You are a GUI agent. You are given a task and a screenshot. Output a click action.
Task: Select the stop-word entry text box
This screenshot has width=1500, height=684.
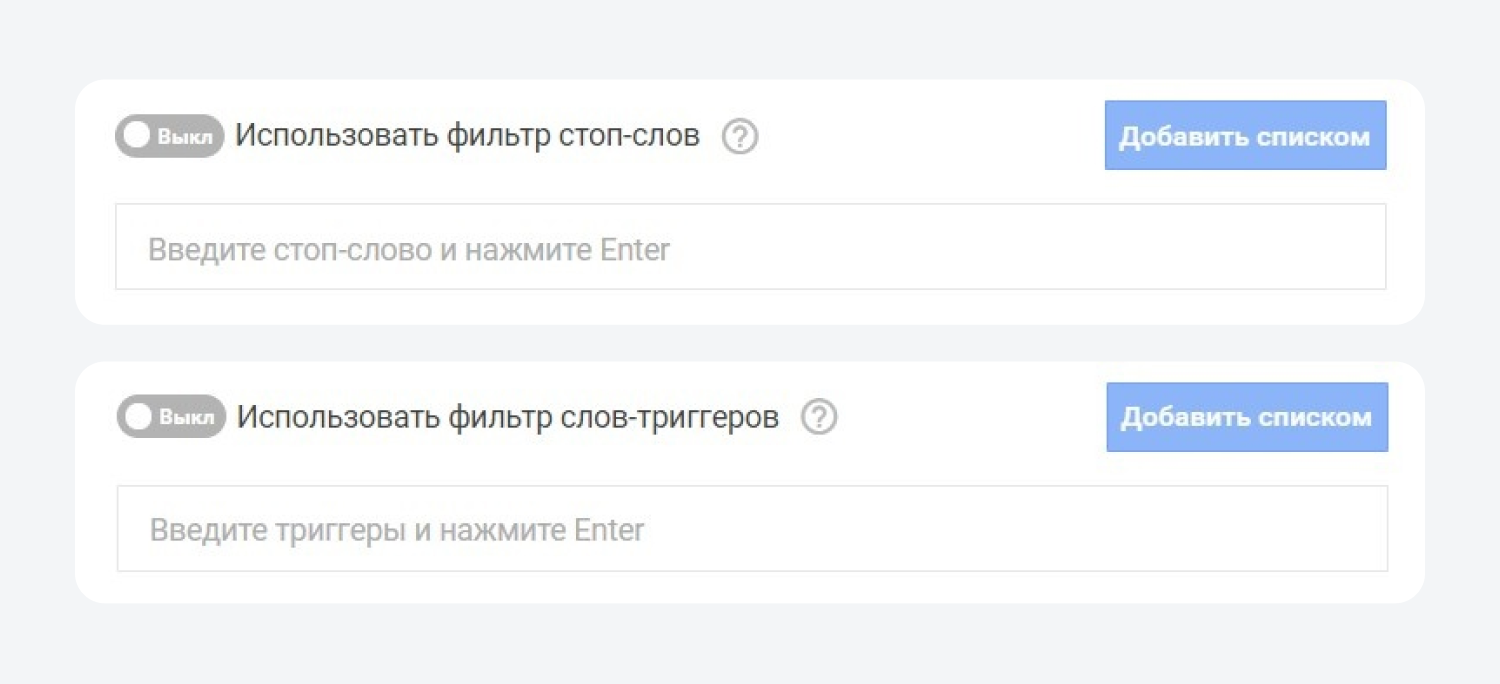coord(751,247)
